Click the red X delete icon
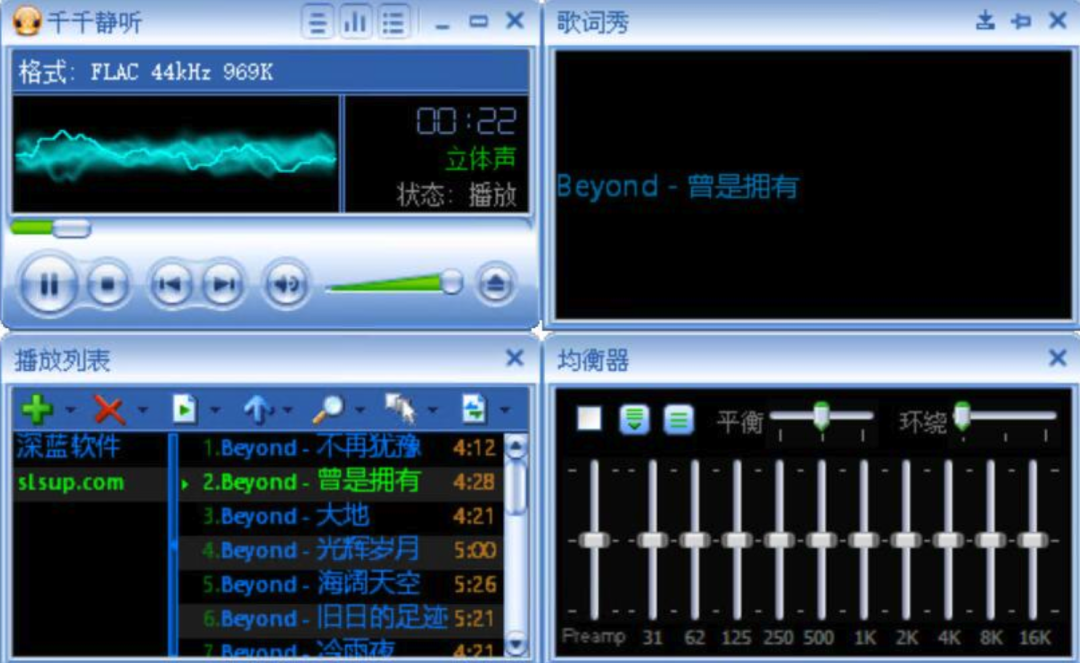 coord(109,410)
